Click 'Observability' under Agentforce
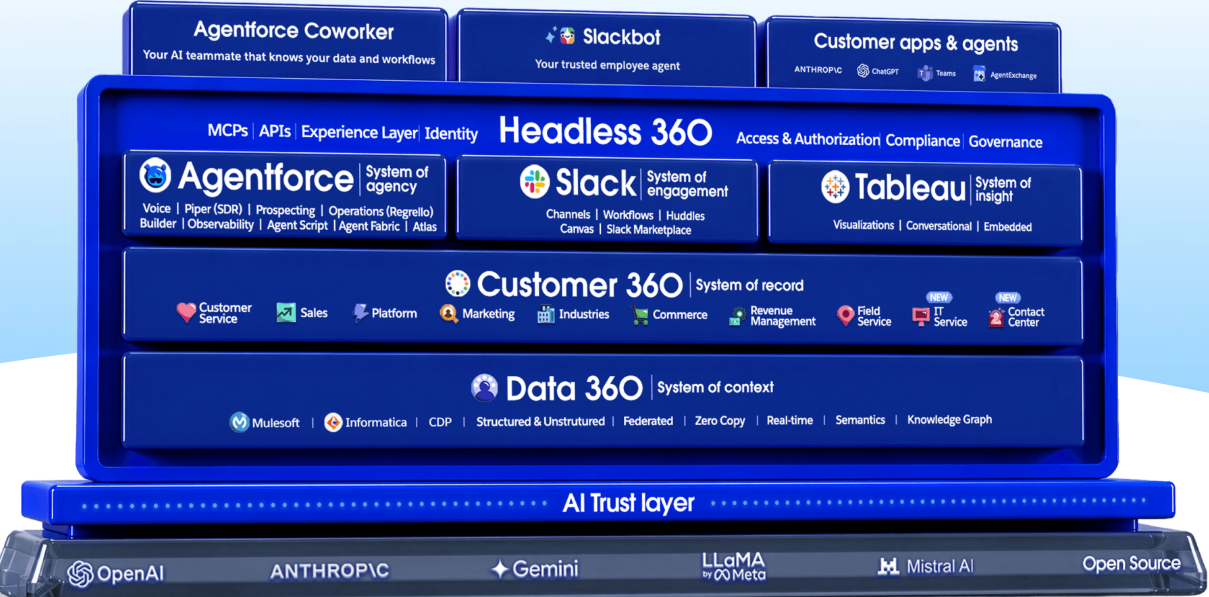The height and width of the screenshot is (597, 1209). point(222,225)
